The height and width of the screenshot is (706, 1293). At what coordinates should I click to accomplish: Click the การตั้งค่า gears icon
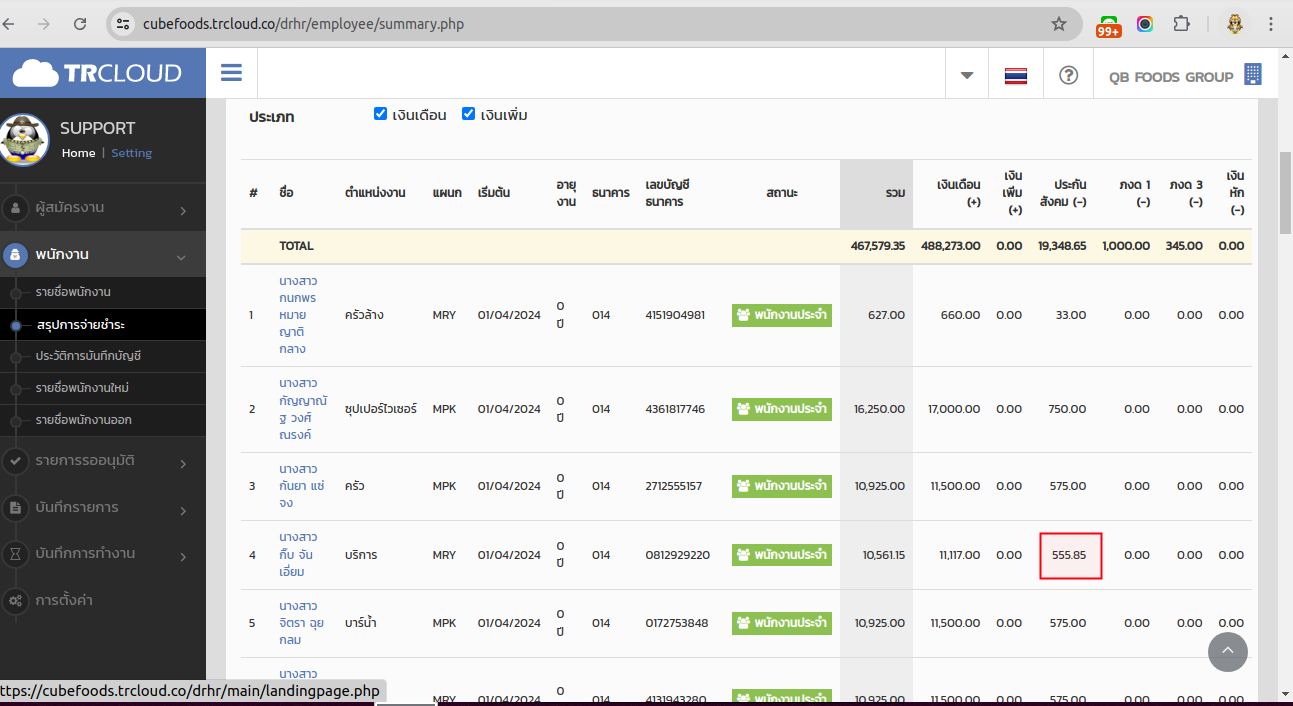[15, 601]
